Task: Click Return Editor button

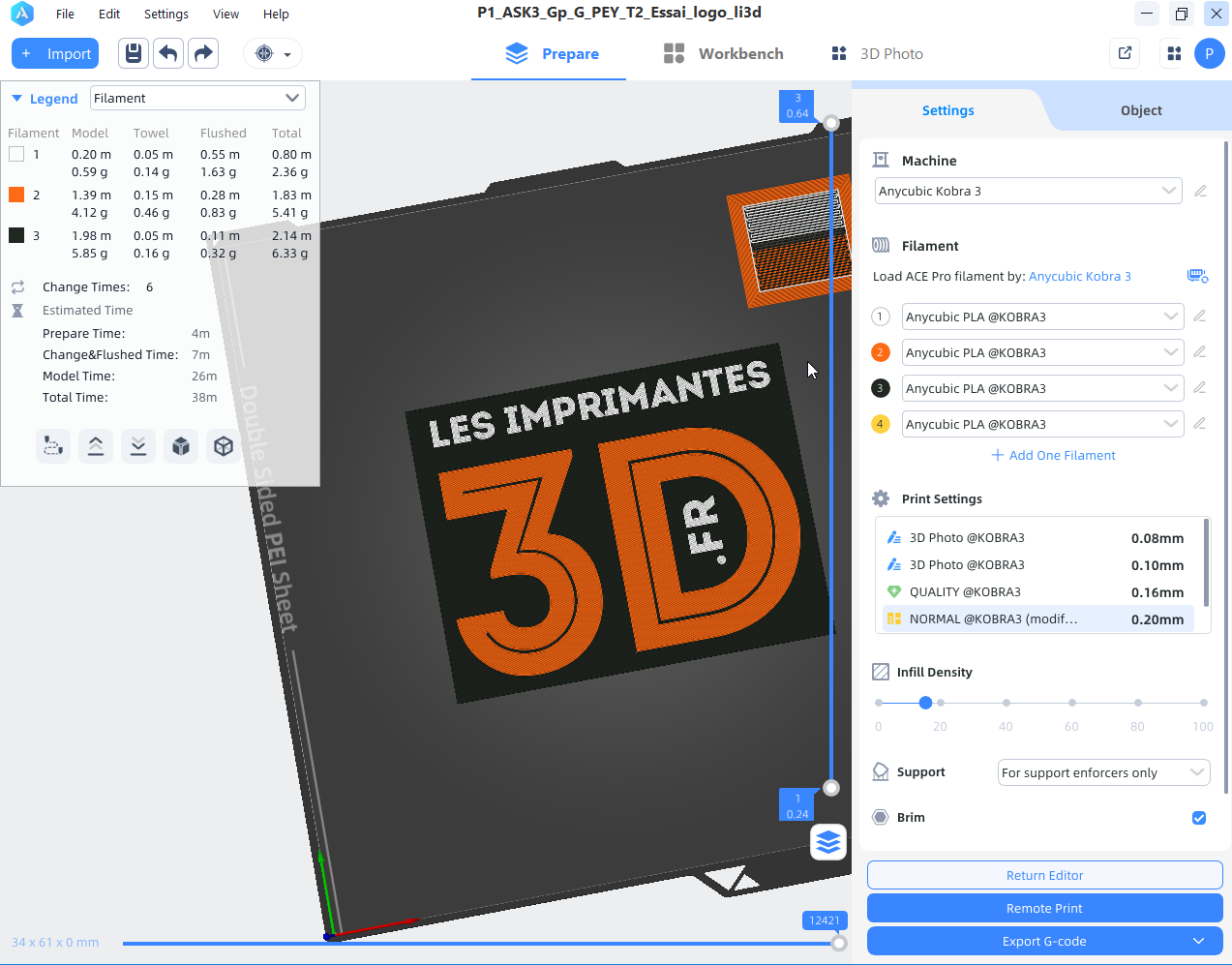Action: coord(1044,875)
